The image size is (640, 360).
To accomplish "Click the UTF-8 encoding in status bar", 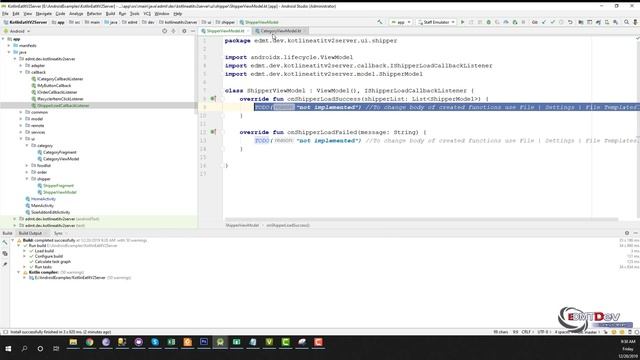I will point(543,332).
